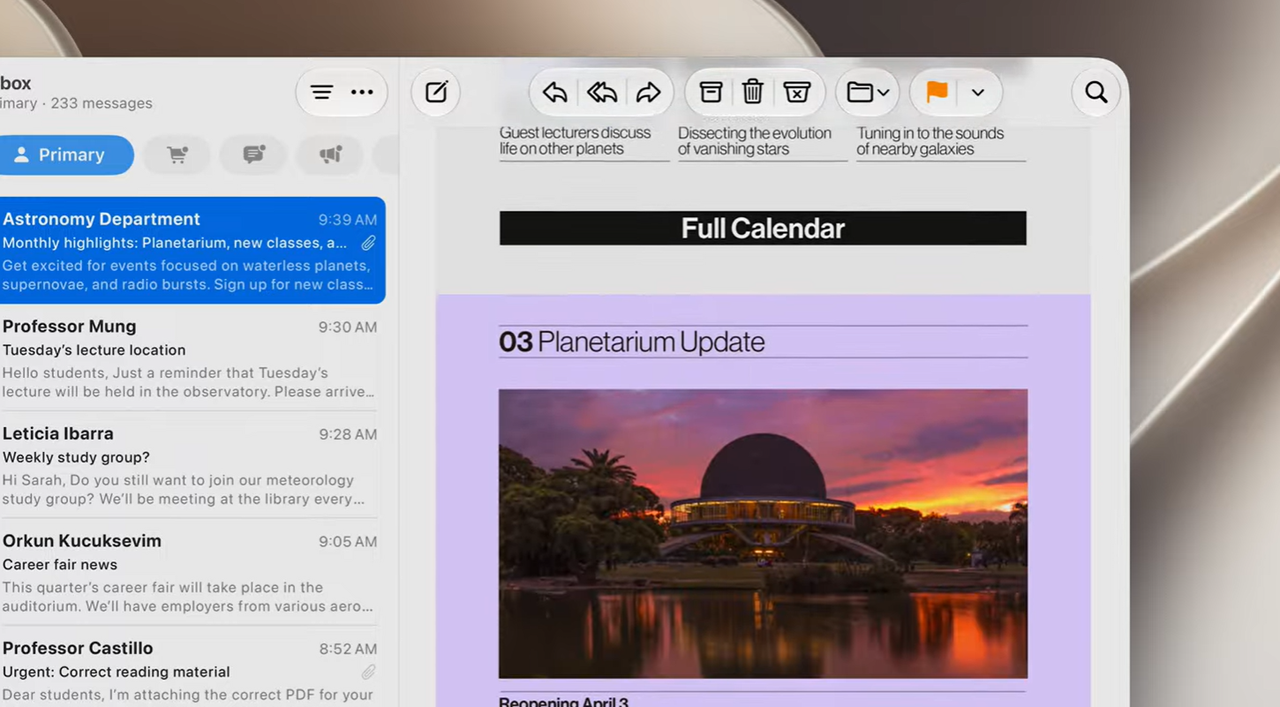Click the 03 Planetarium Update heading

coord(632,342)
